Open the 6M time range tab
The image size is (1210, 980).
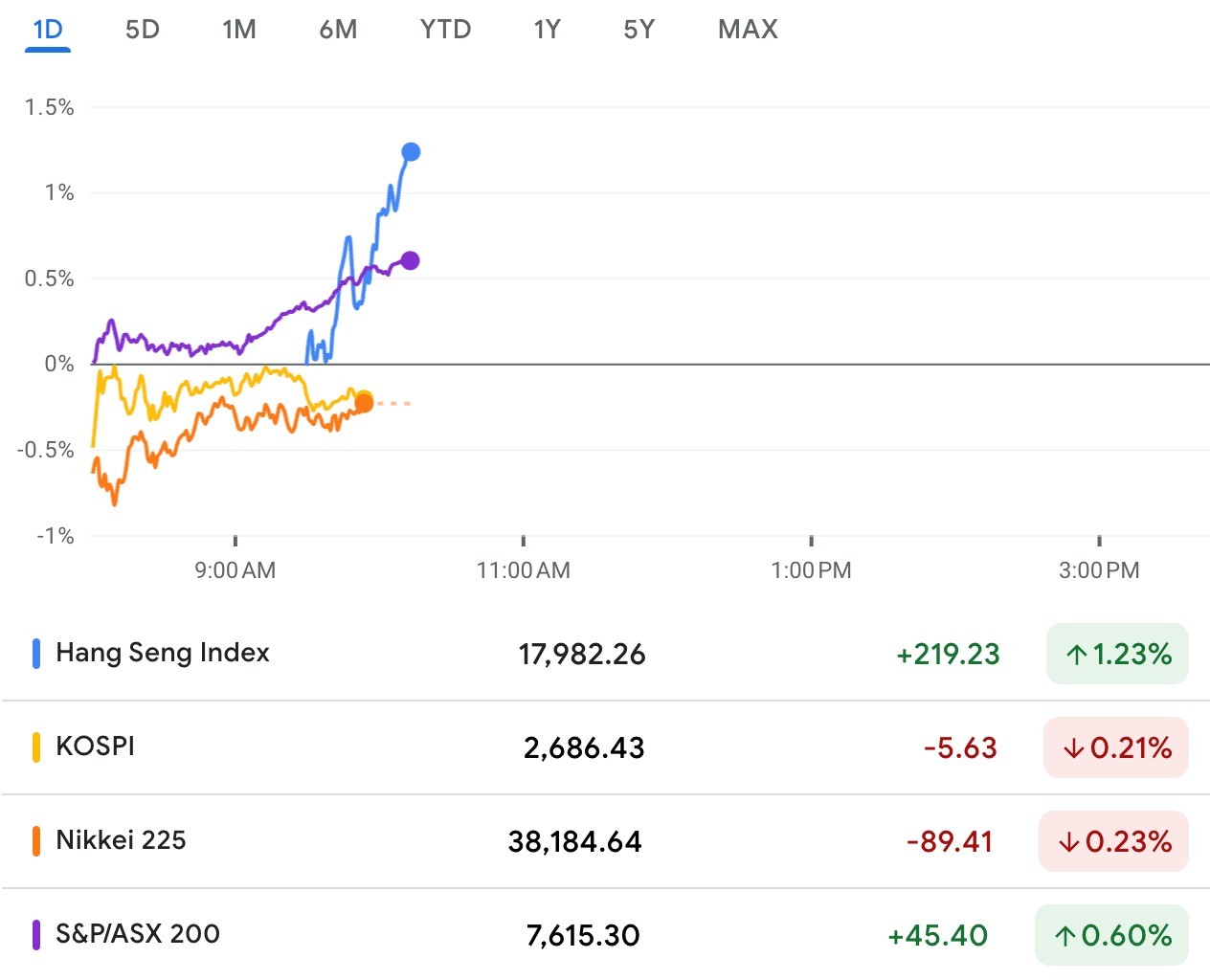pyautogui.click(x=338, y=30)
